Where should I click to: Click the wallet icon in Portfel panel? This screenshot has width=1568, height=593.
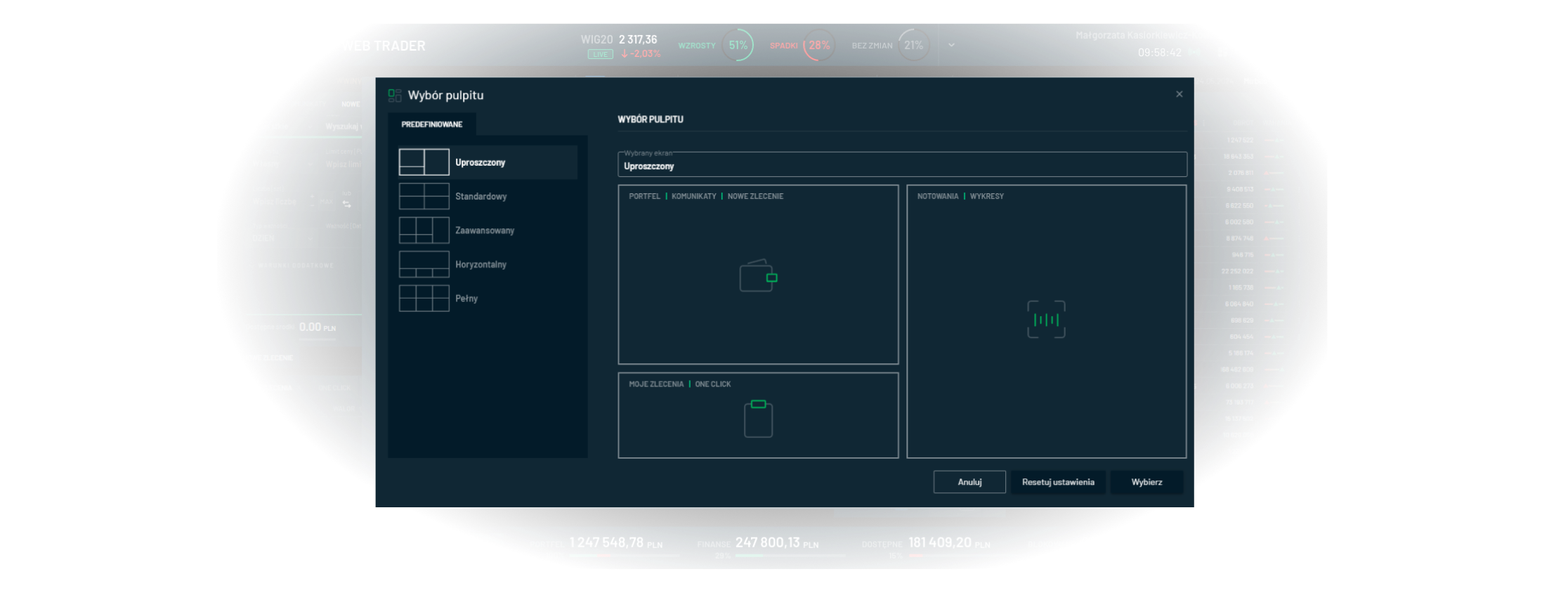758,275
